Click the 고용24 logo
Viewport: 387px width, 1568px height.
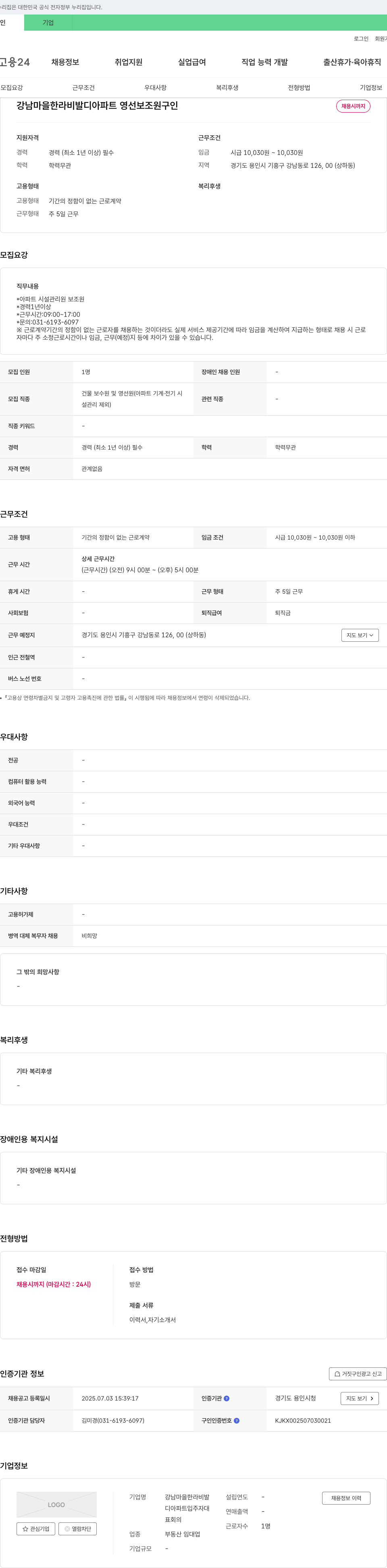[15, 62]
